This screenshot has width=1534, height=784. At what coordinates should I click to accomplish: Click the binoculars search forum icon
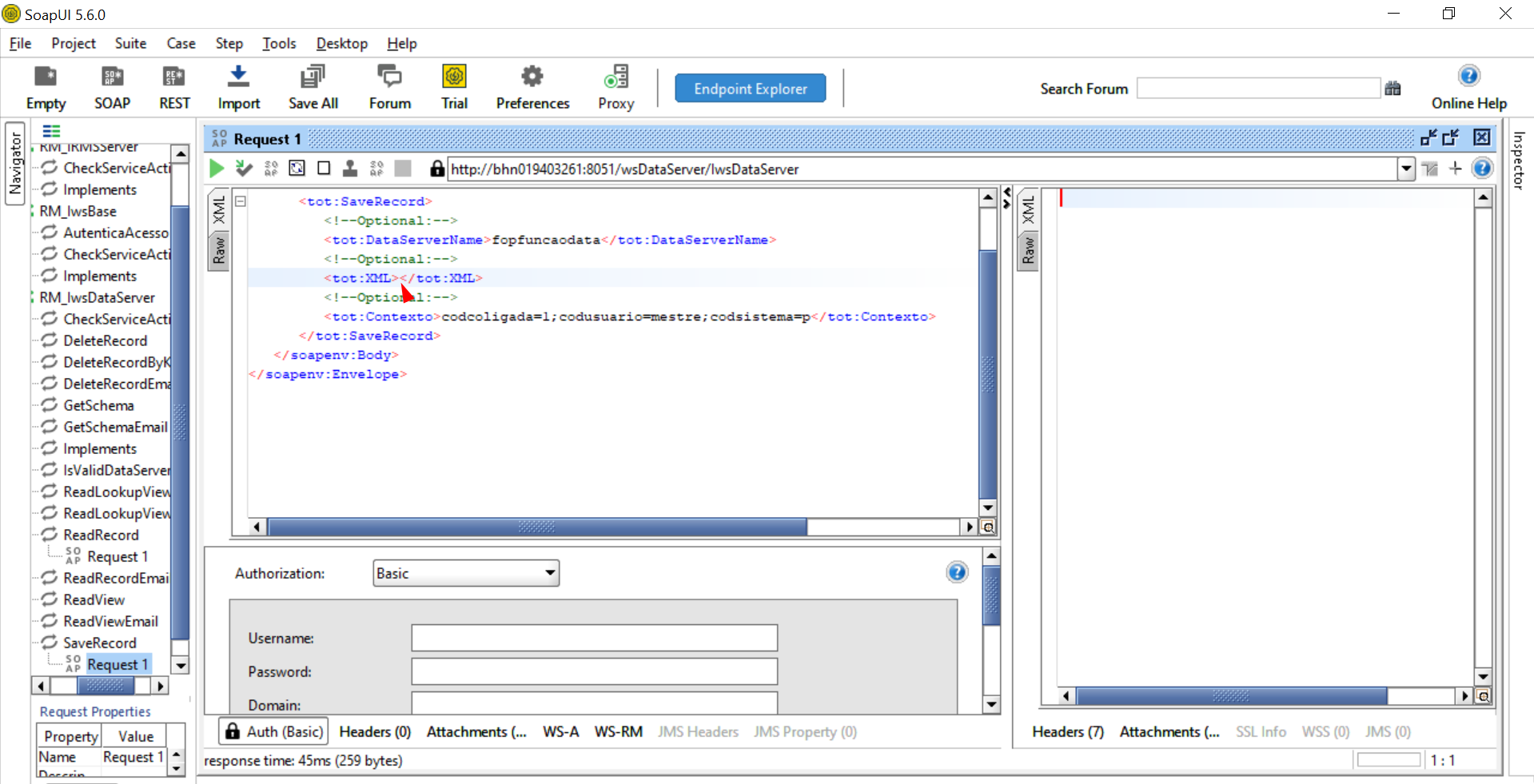pyautogui.click(x=1393, y=89)
